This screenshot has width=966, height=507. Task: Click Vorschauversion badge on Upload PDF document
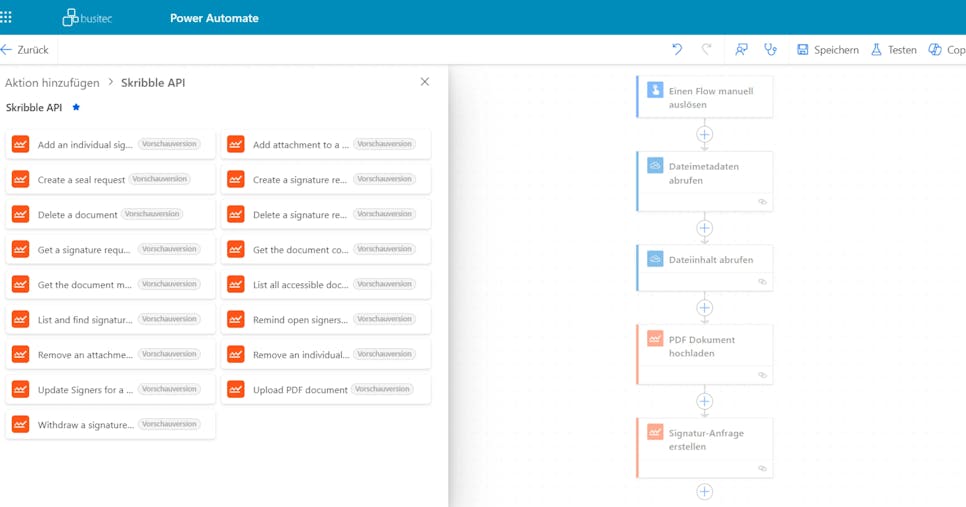pyautogui.click(x=382, y=389)
